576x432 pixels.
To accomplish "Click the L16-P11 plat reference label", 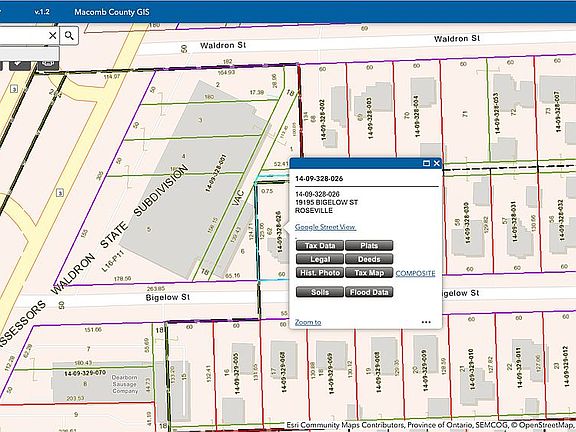I will (x=112, y=261).
